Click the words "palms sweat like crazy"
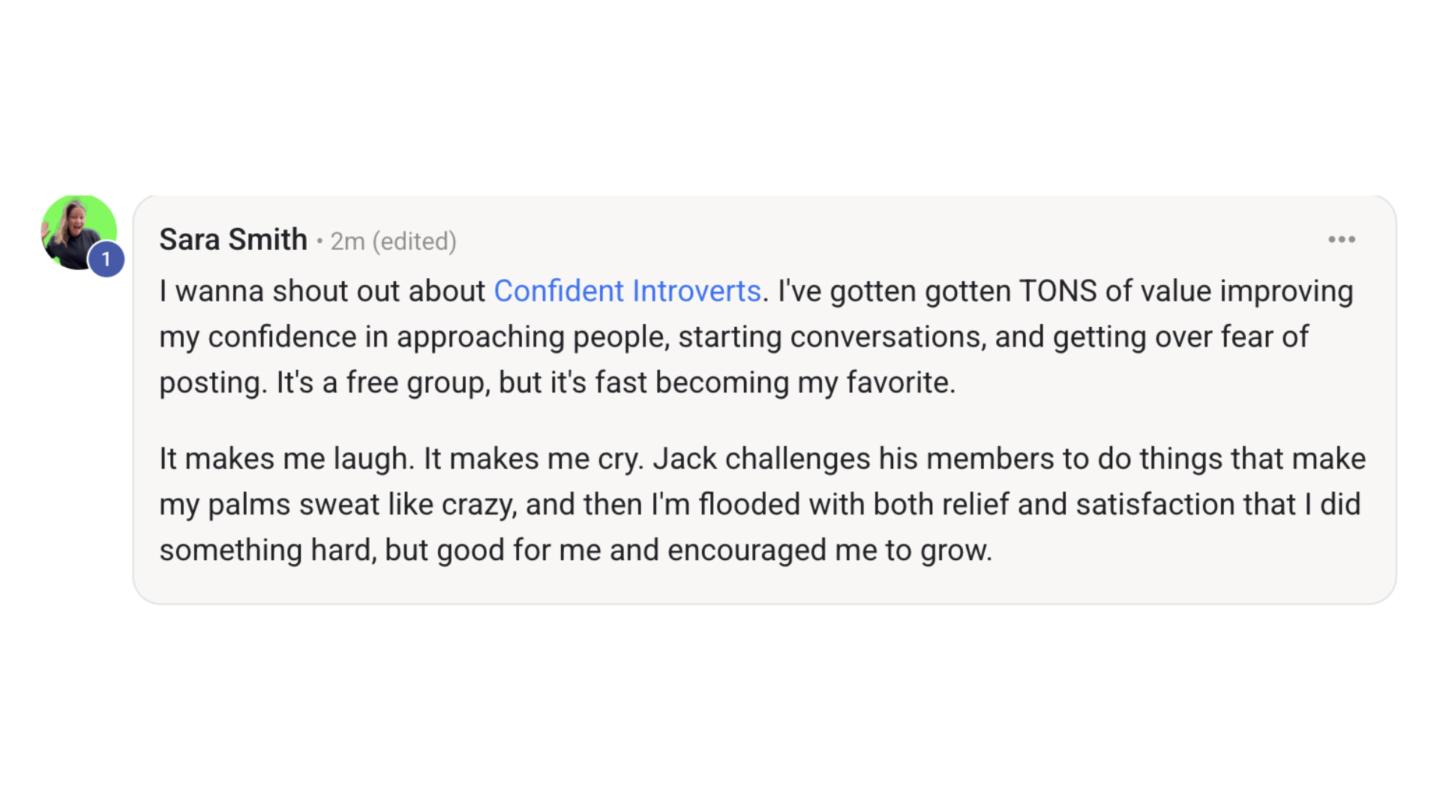 point(361,505)
